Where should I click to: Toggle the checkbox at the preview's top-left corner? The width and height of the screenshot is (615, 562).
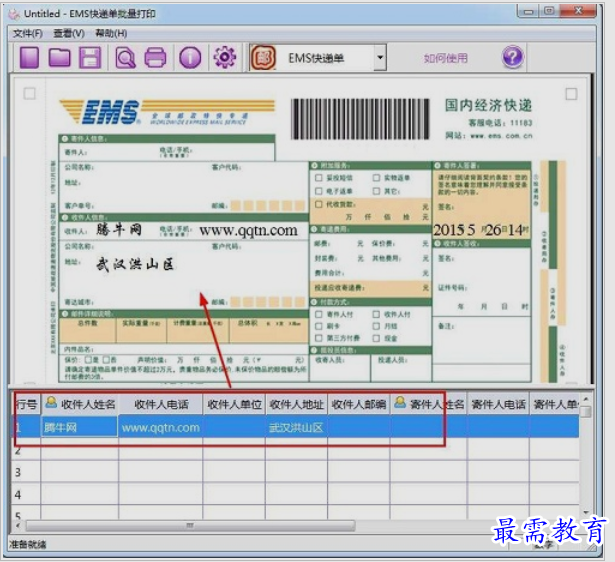coord(30,94)
